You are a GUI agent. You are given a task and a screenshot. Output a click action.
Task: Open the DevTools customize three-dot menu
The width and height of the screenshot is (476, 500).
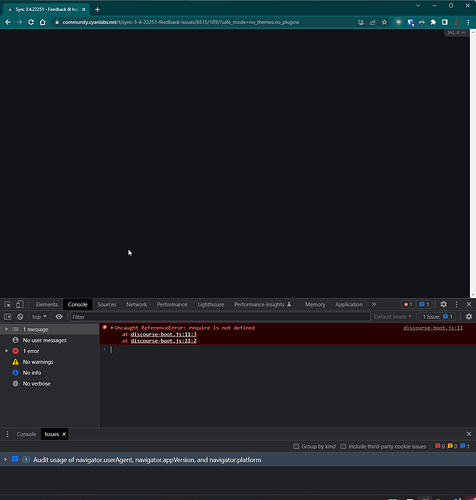pos(456,304)
